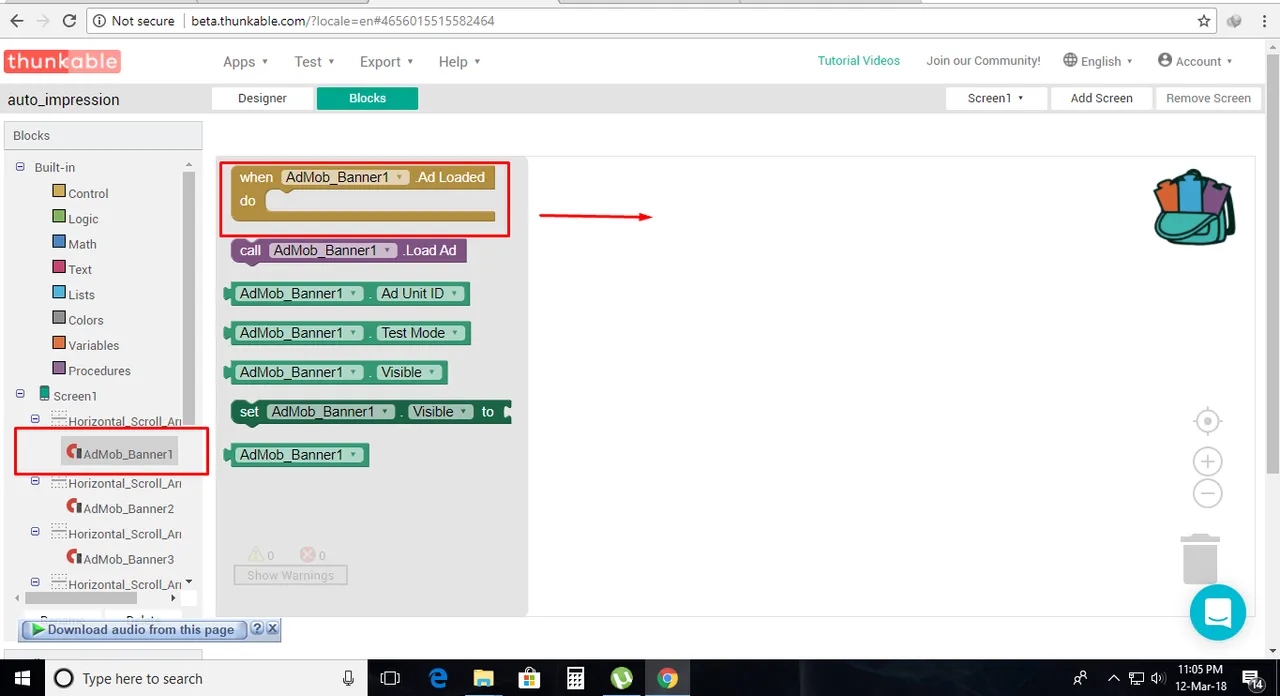Click the Add Screen button
The height and width of the screenshot is (696, 1280).
(x=1101, y=98)
